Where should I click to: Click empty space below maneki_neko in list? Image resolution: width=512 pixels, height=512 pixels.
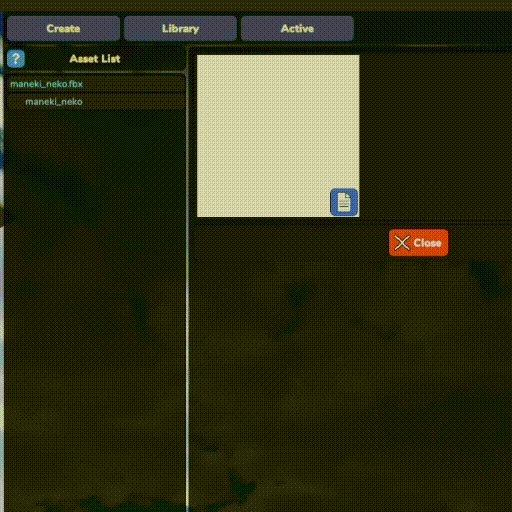click(96, 300)
